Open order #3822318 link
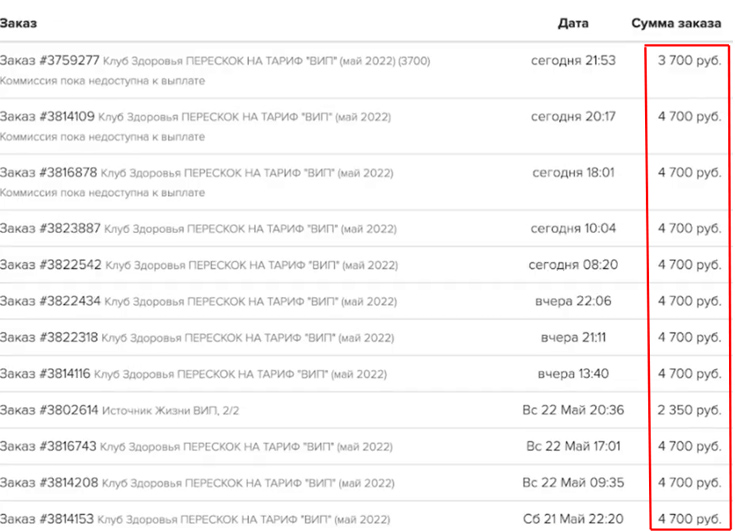This screenshot has height=531, width=735. pos(49,337)
